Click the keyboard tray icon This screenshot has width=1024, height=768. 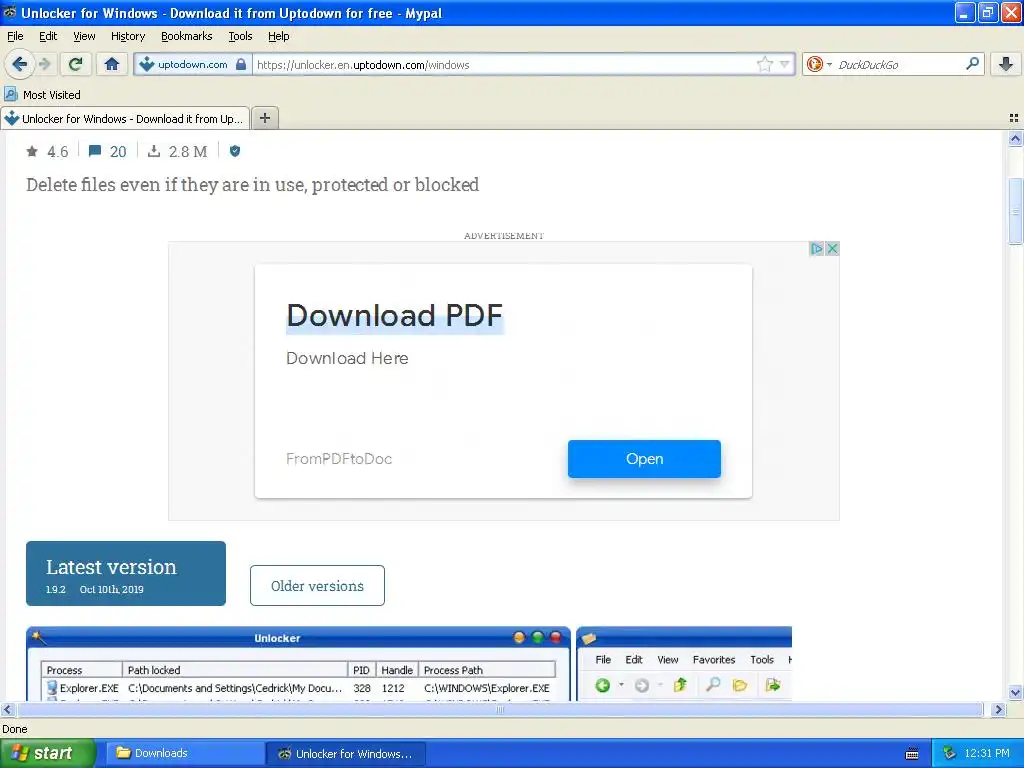tap(912, 754)
